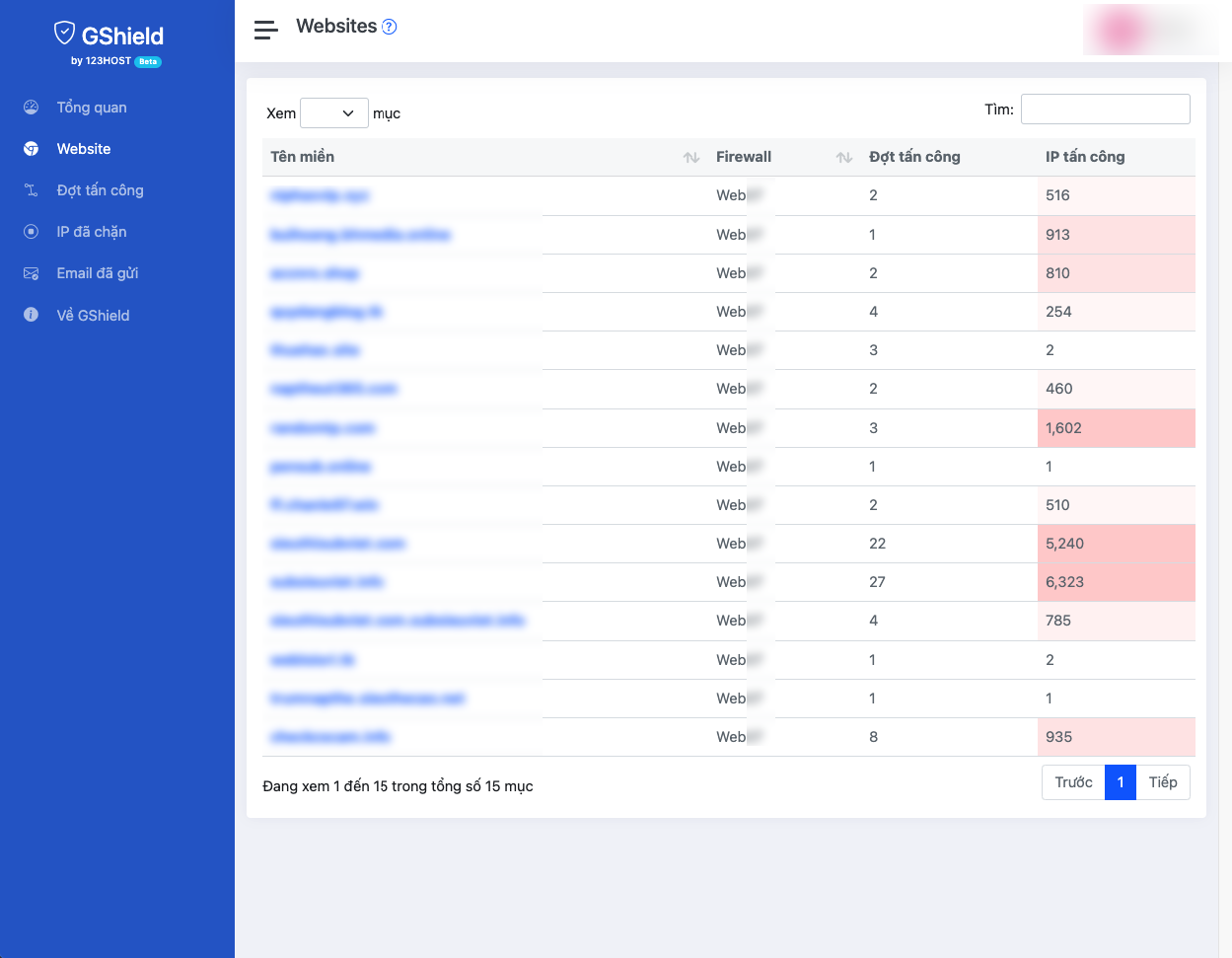Click the Về GShield info icon
The height and width of the screenshot is (958, 1232).
31,314
